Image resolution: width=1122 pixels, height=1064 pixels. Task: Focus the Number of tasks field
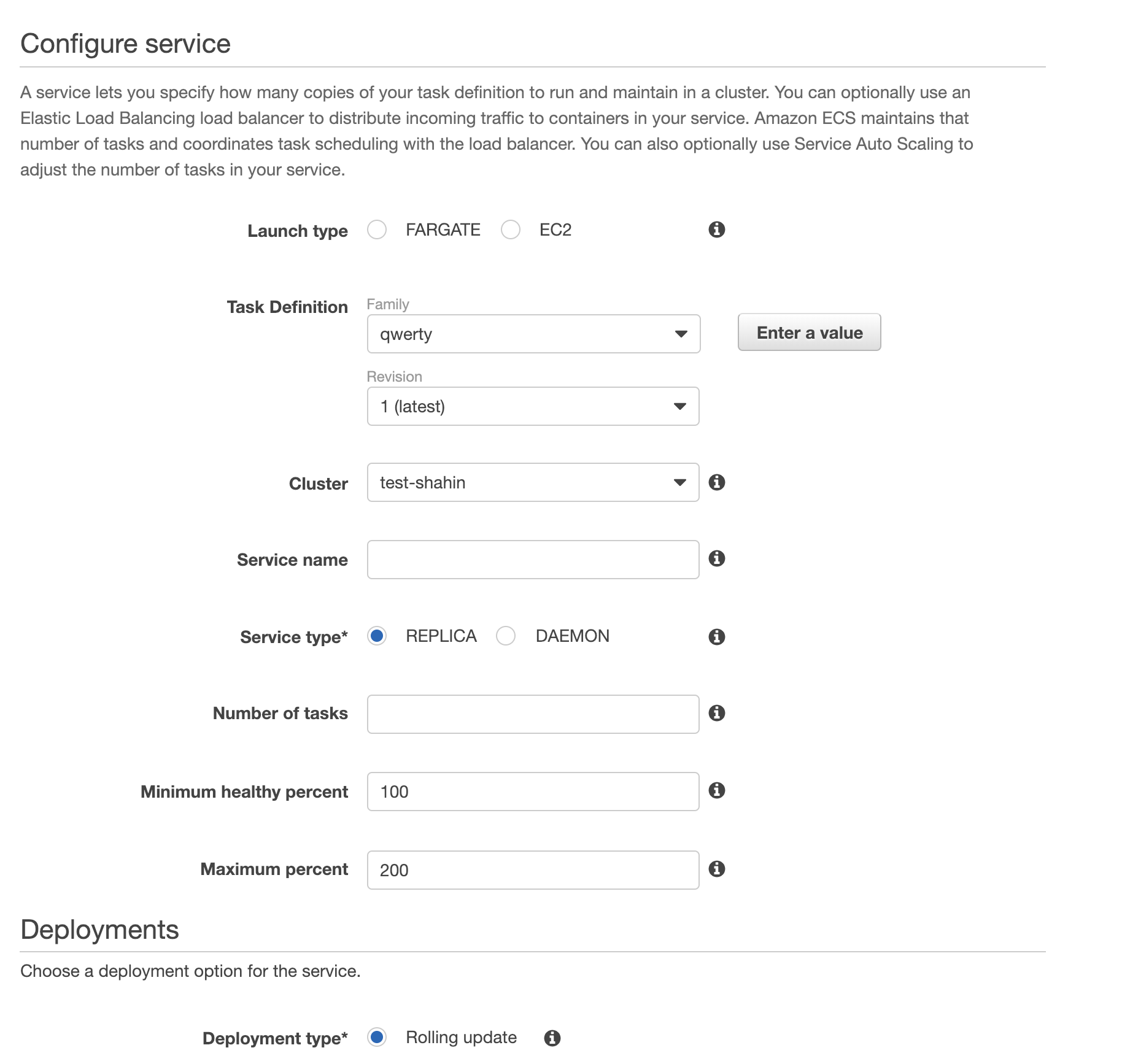point(532,713)
